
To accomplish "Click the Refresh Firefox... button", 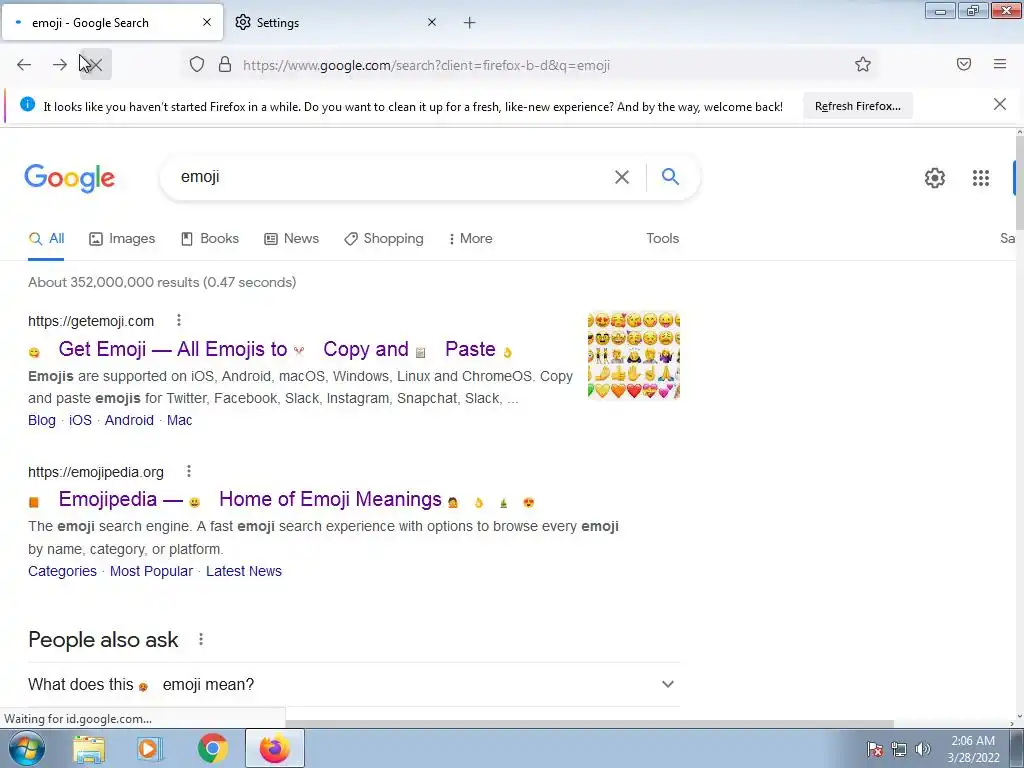I will pos(857,106).
